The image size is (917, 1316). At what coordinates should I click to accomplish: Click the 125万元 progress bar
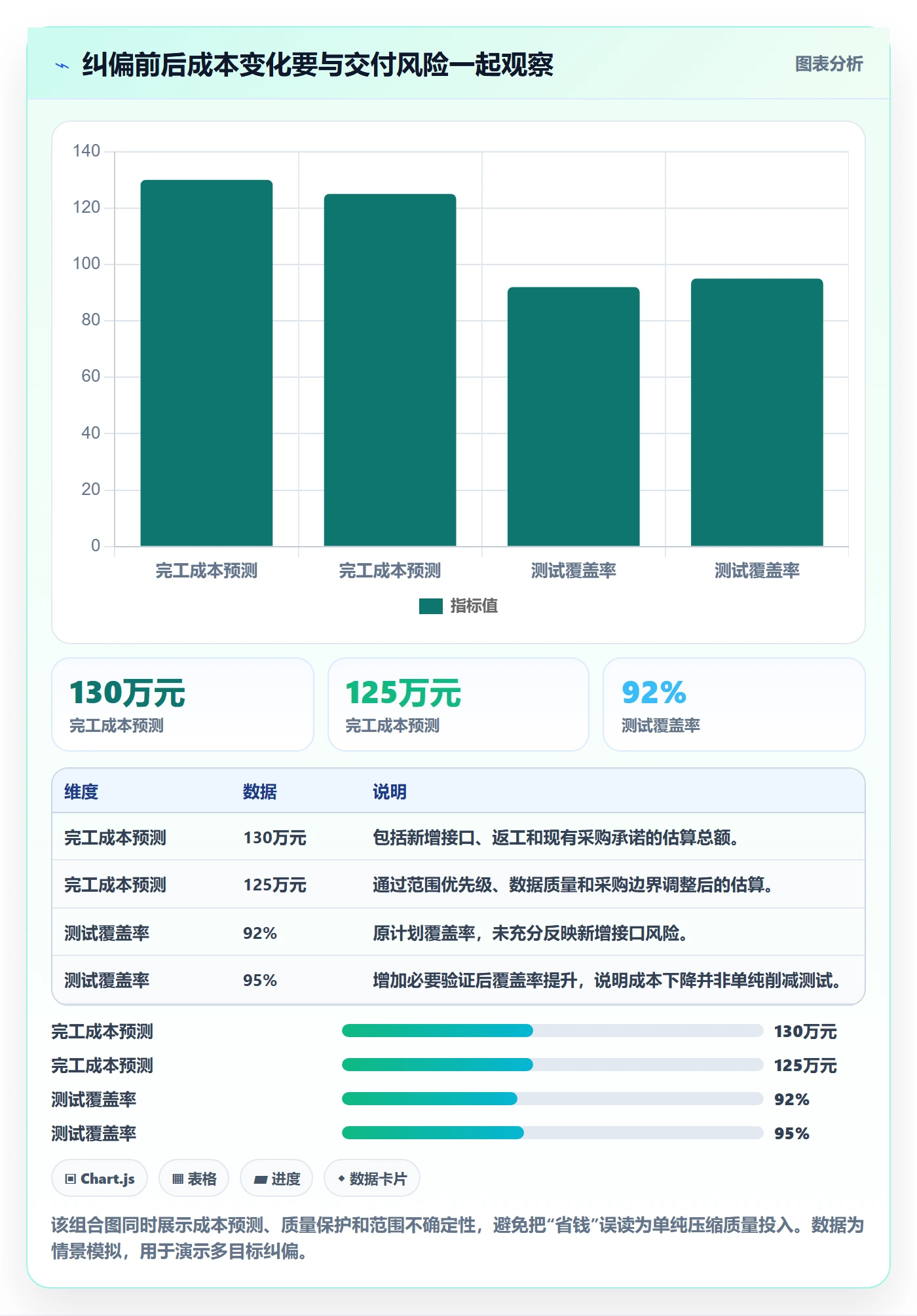coord(552,1065)
